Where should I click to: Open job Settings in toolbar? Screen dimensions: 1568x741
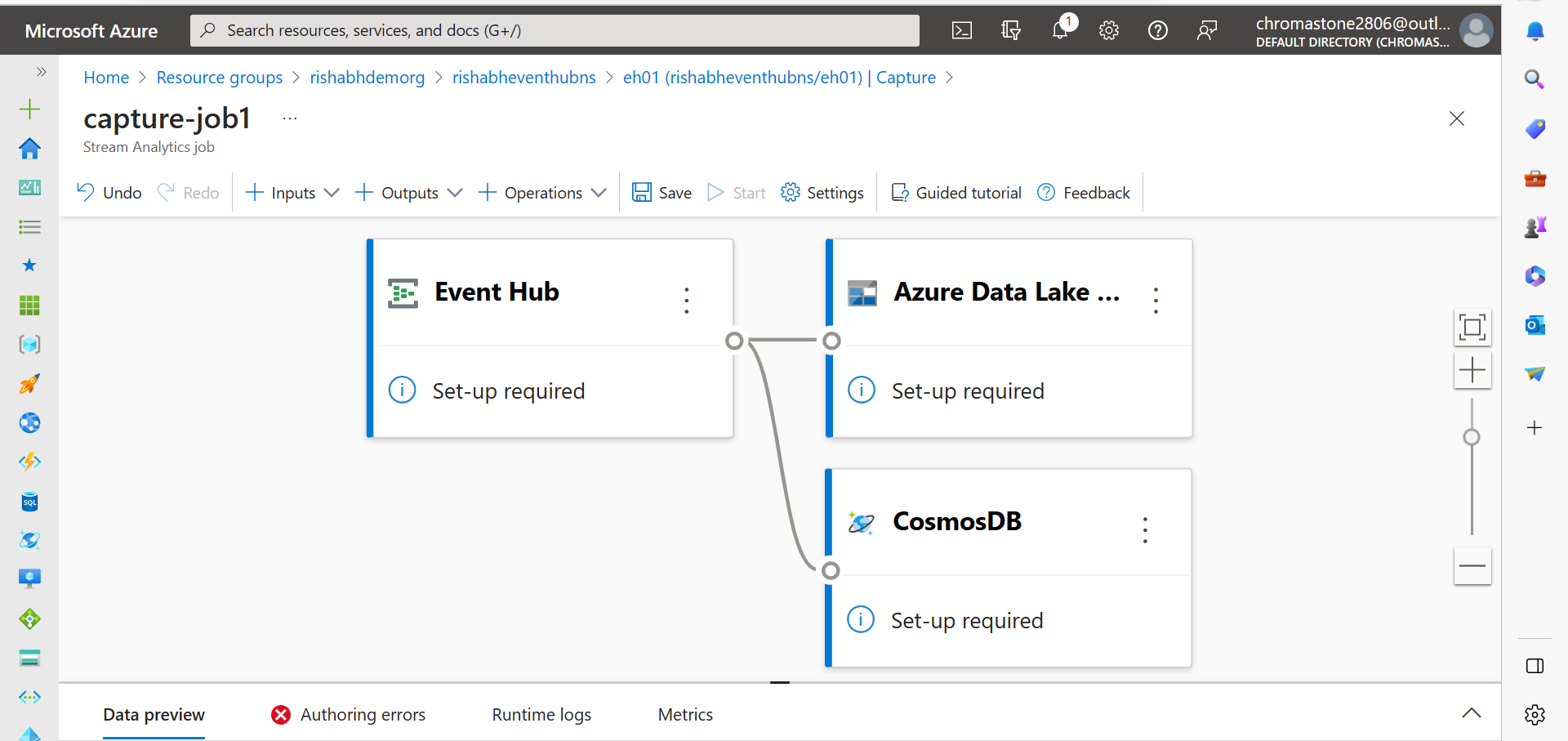coord(822,193)
